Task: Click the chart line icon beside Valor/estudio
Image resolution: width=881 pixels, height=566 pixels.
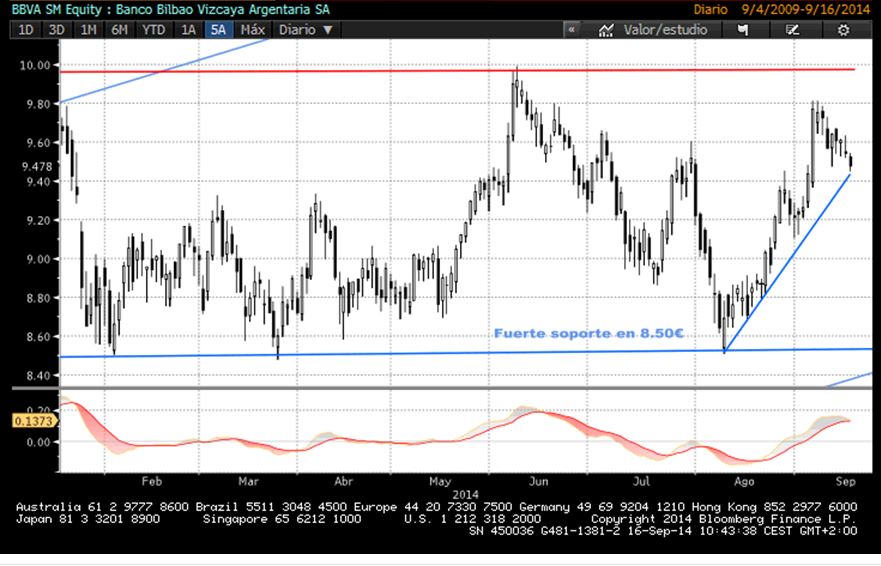Action: coord(606,30)
